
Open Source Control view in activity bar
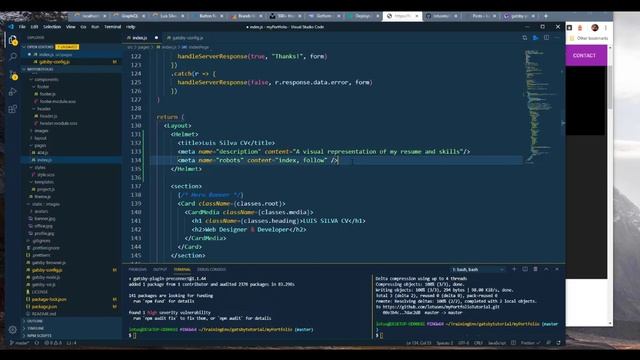13,74
